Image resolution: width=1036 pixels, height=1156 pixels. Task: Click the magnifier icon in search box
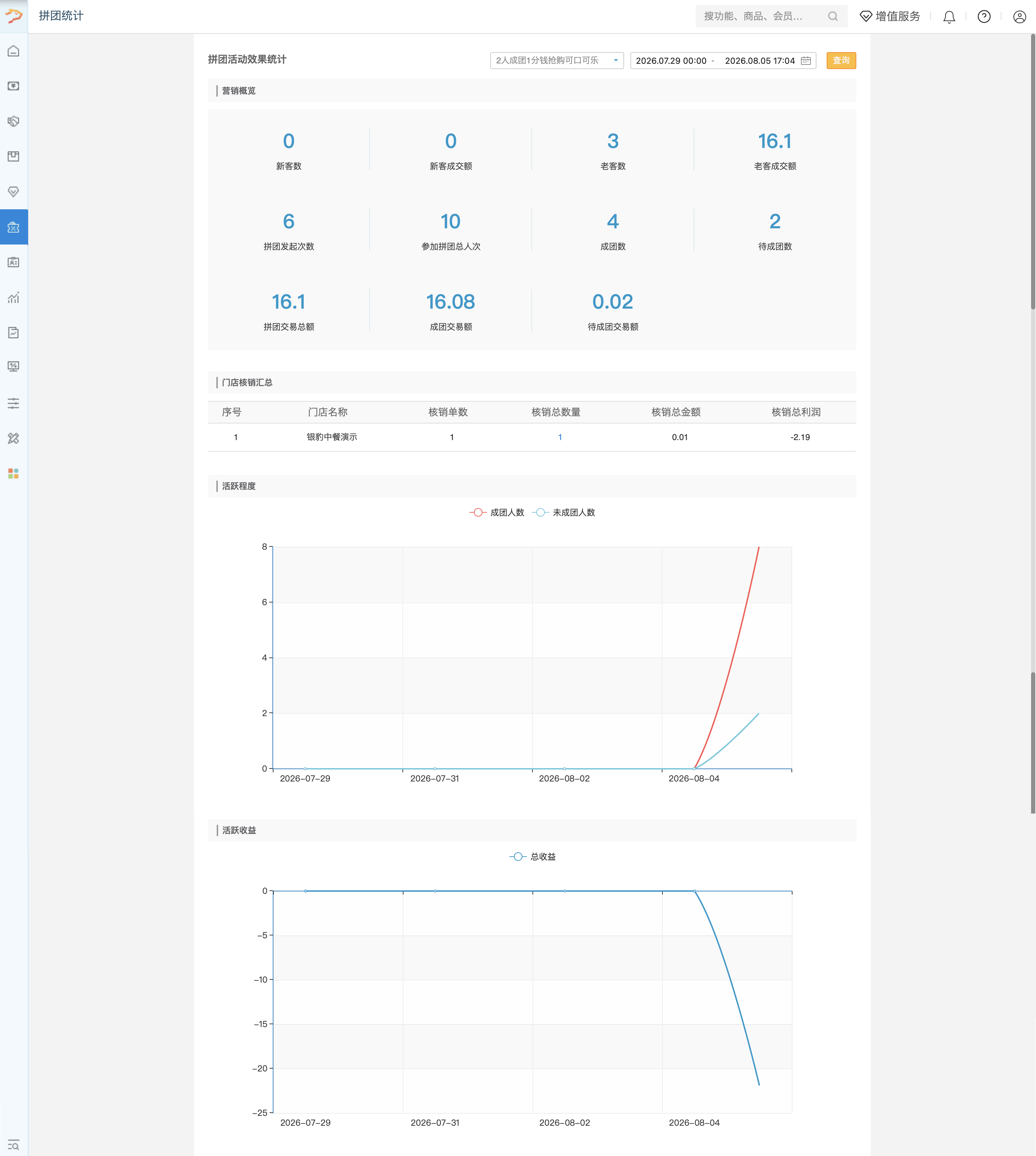[833, 16]
